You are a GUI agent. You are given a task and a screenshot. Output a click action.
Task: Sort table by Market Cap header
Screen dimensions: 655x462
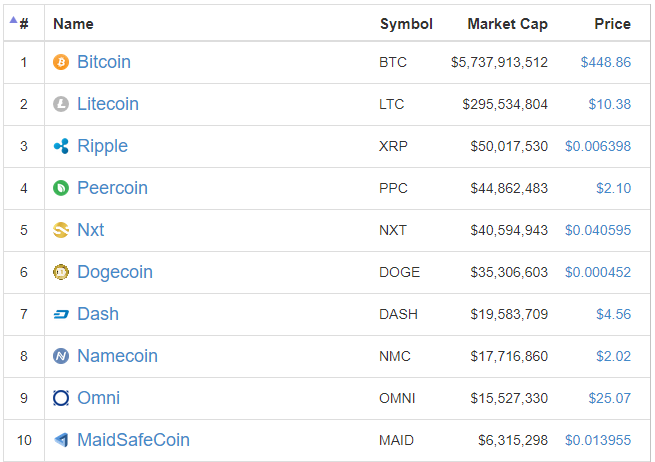tap(507, 24)
